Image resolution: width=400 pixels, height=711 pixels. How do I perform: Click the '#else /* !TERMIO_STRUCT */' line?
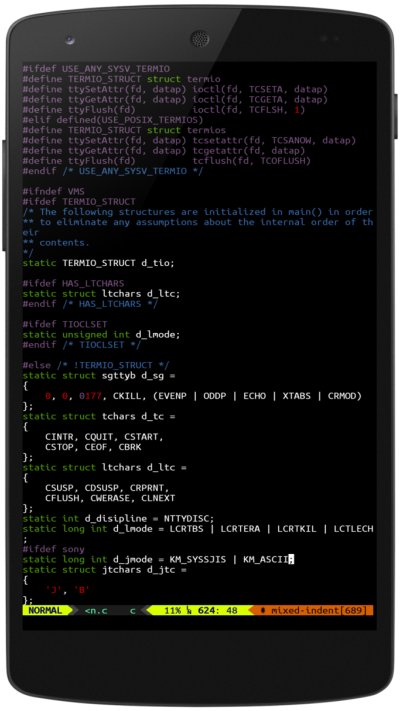pyautogui.click(x=96, y=365)
